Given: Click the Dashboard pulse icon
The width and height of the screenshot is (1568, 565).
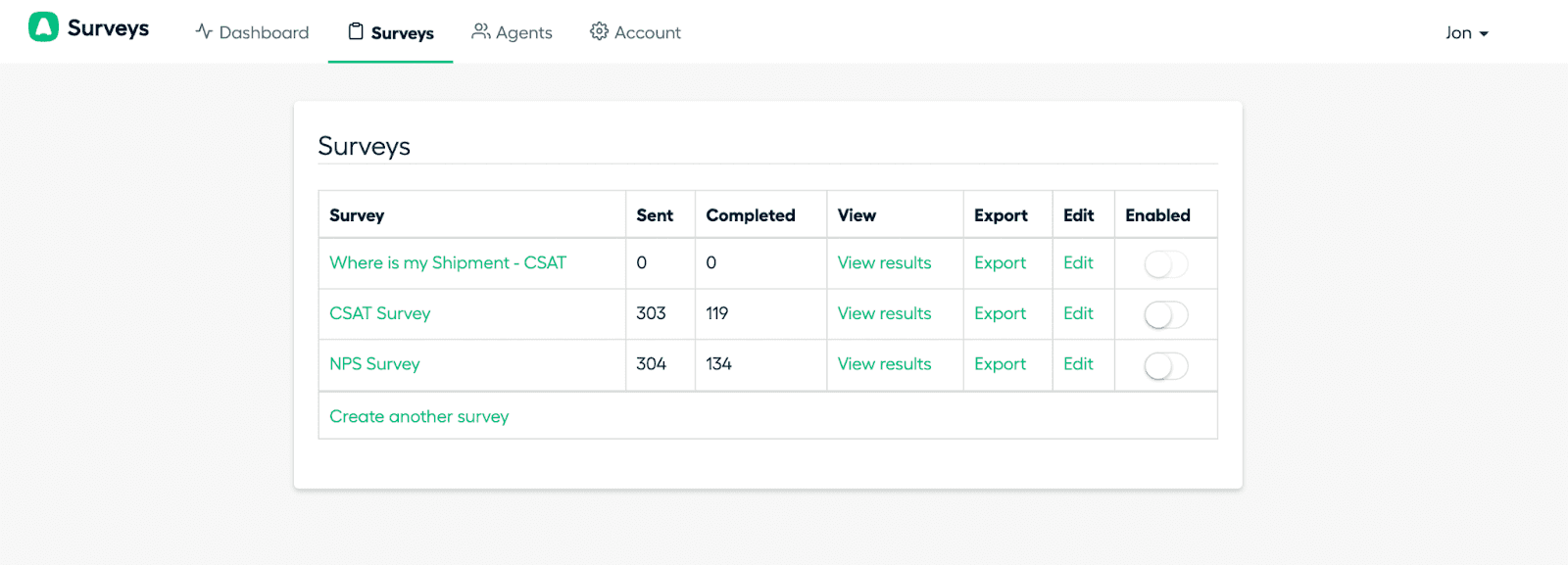Looking at the screenshot, I should (x=204, y=31).
